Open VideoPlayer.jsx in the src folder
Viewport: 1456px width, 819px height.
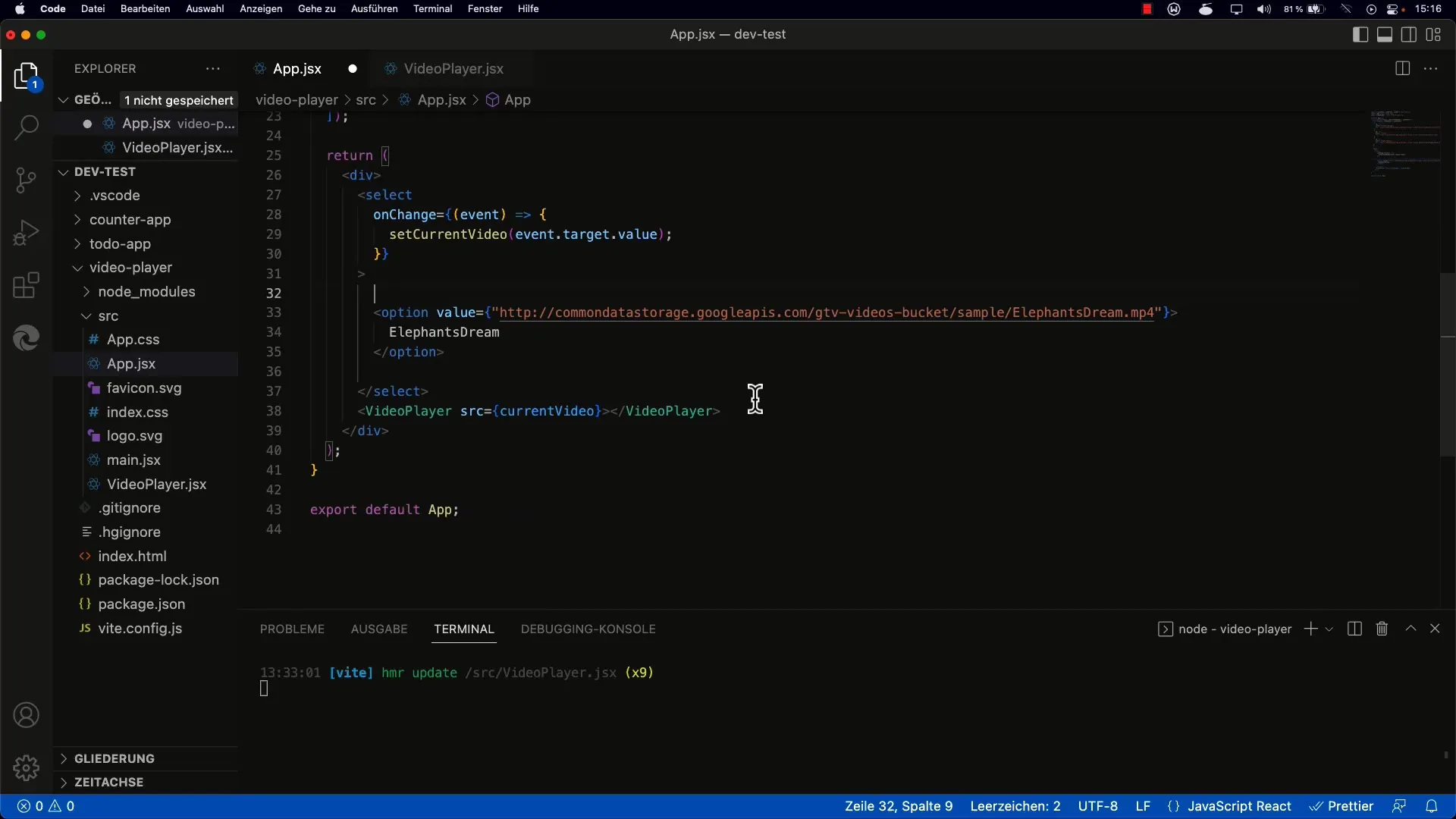click(156, 485)
